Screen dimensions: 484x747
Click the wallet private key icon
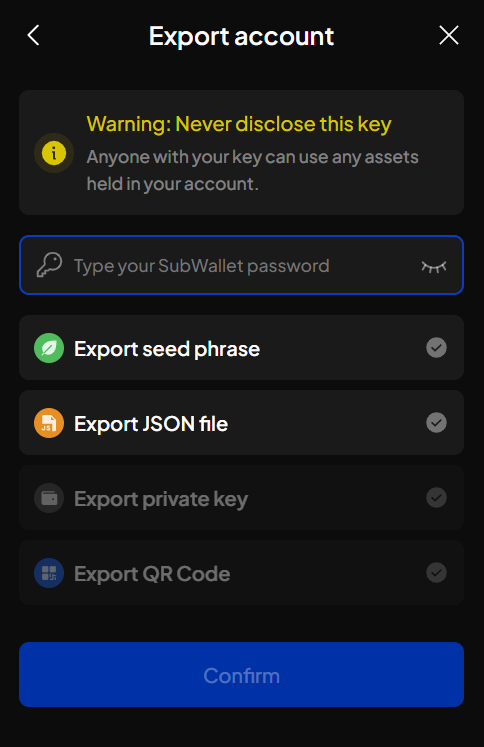click(49, 498)
